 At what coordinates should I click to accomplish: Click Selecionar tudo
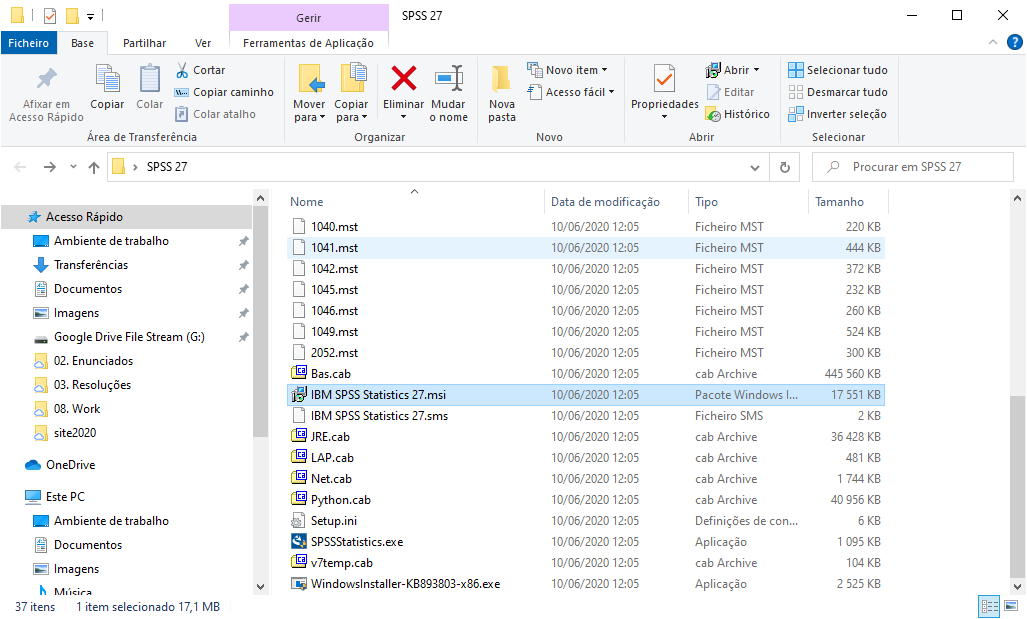(x=838, y=70)
